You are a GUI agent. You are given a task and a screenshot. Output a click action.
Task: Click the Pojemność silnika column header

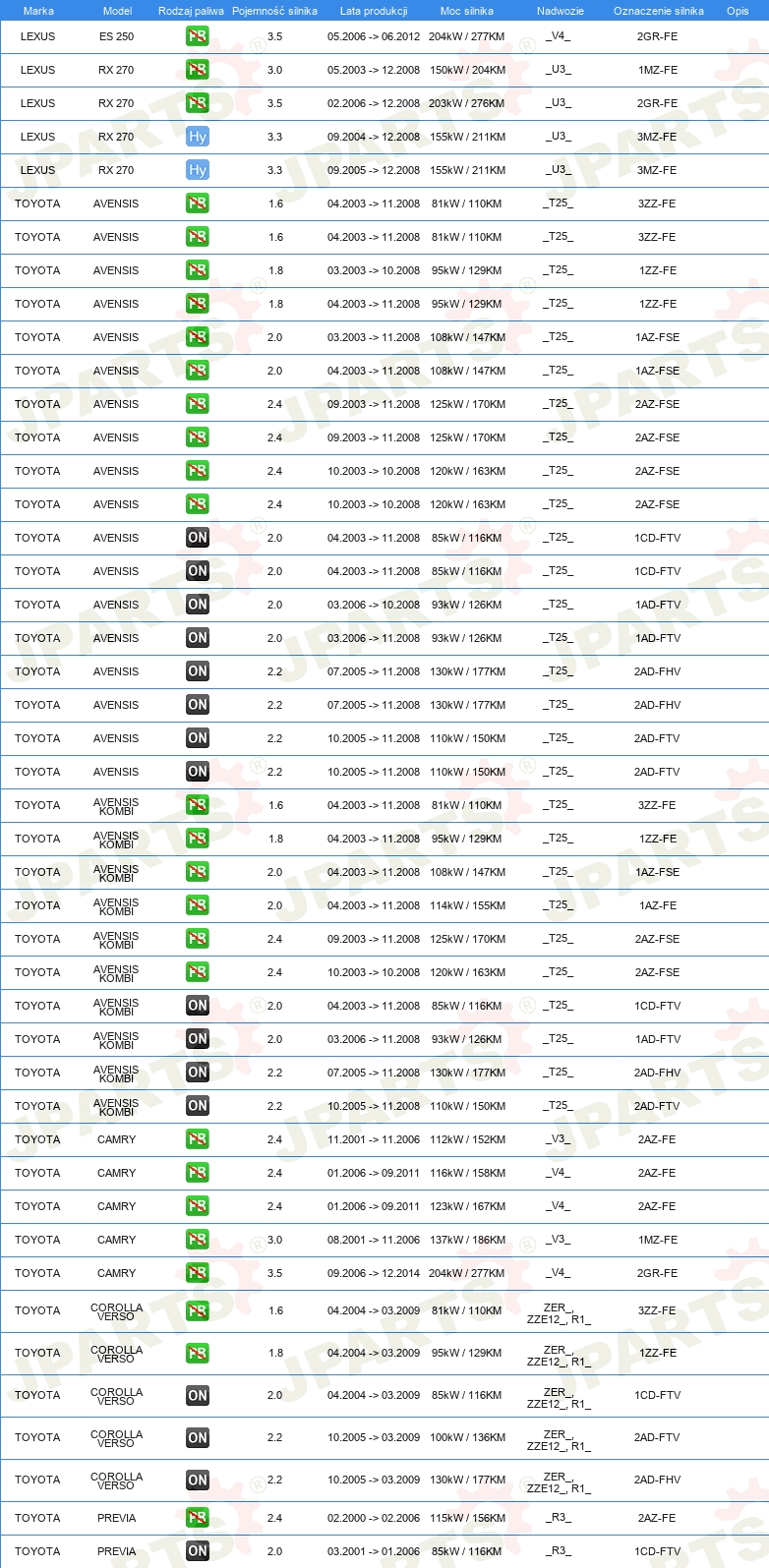click(x=274, y=11)
